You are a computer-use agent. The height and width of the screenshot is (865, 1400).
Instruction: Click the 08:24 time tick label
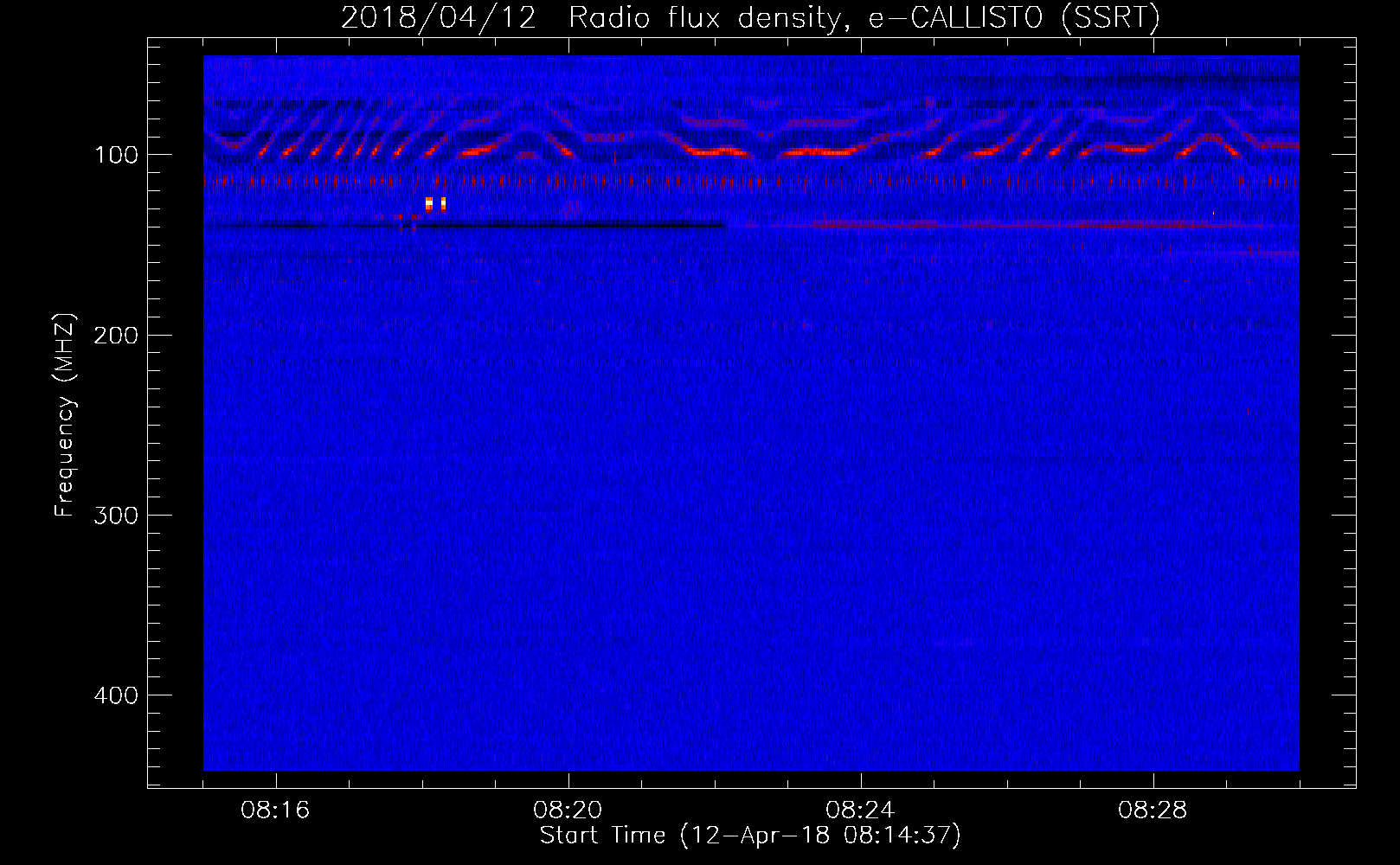pyautogui.click(x=860, y=811)
